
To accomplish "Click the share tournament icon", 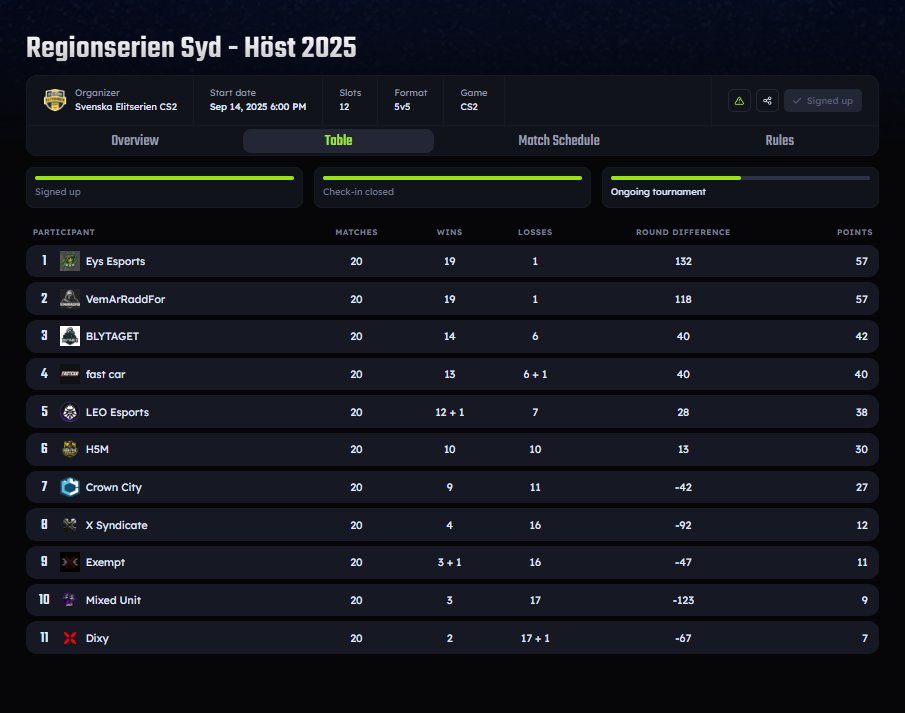I will pos(767,100).
